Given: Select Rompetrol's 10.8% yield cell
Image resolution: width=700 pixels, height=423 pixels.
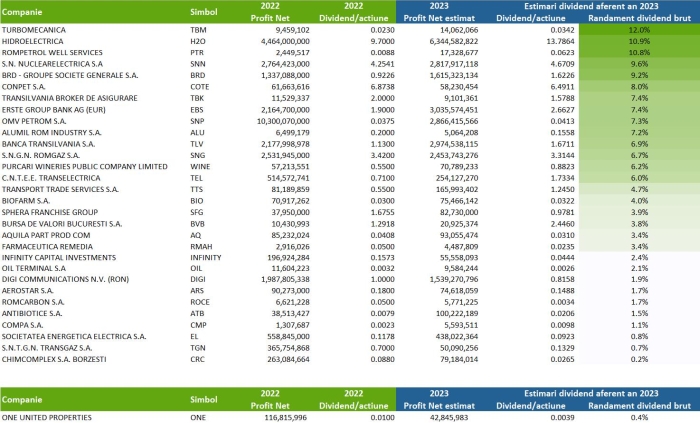Looking at the screenshot, I should [639, 52].
